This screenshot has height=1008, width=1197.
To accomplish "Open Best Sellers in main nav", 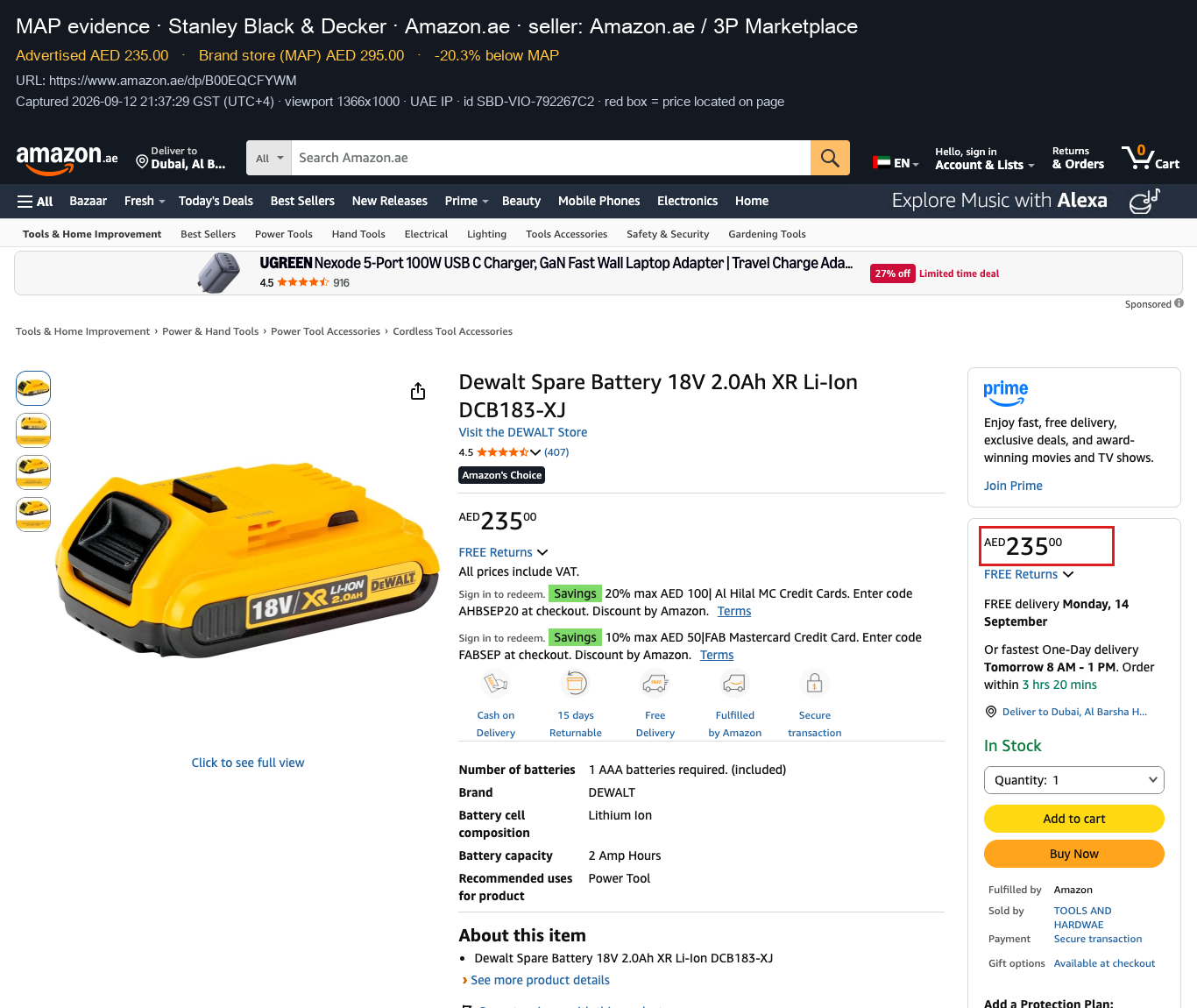I will (302, 201).
